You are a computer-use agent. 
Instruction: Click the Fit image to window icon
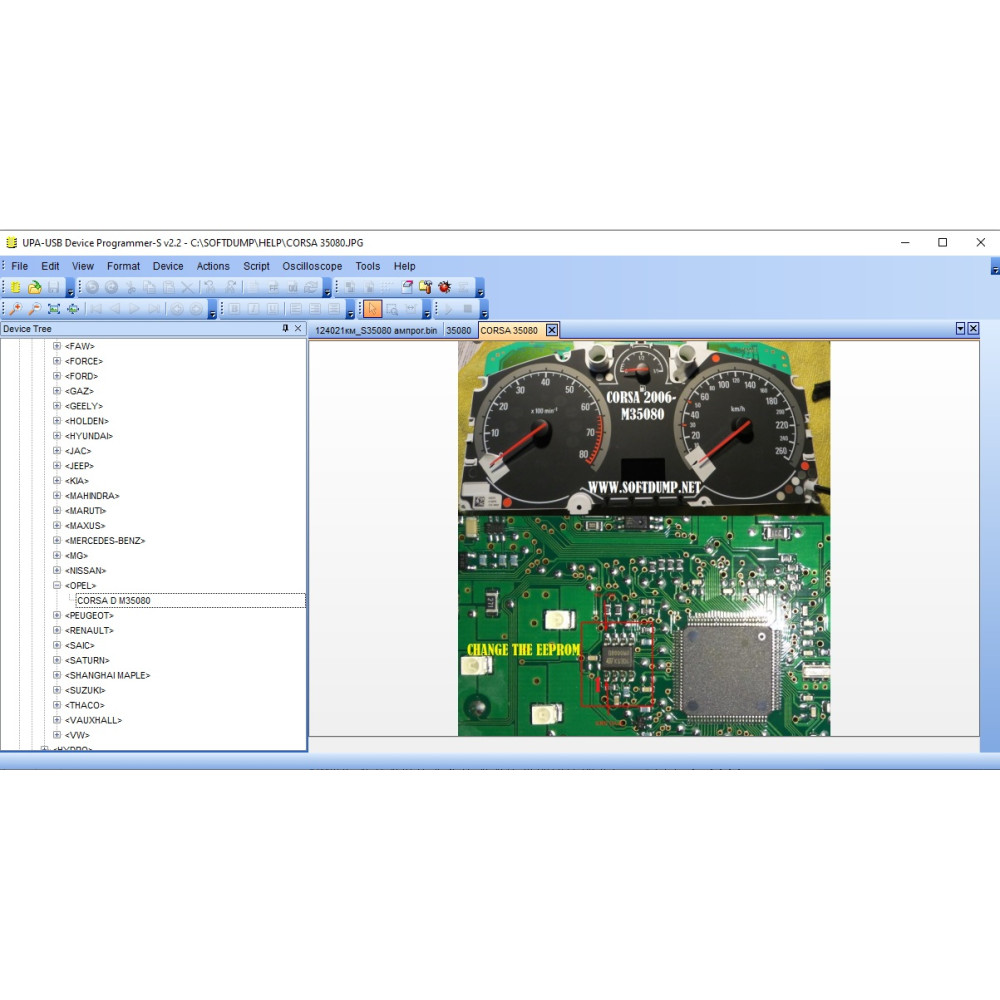[x=54, y=309]
